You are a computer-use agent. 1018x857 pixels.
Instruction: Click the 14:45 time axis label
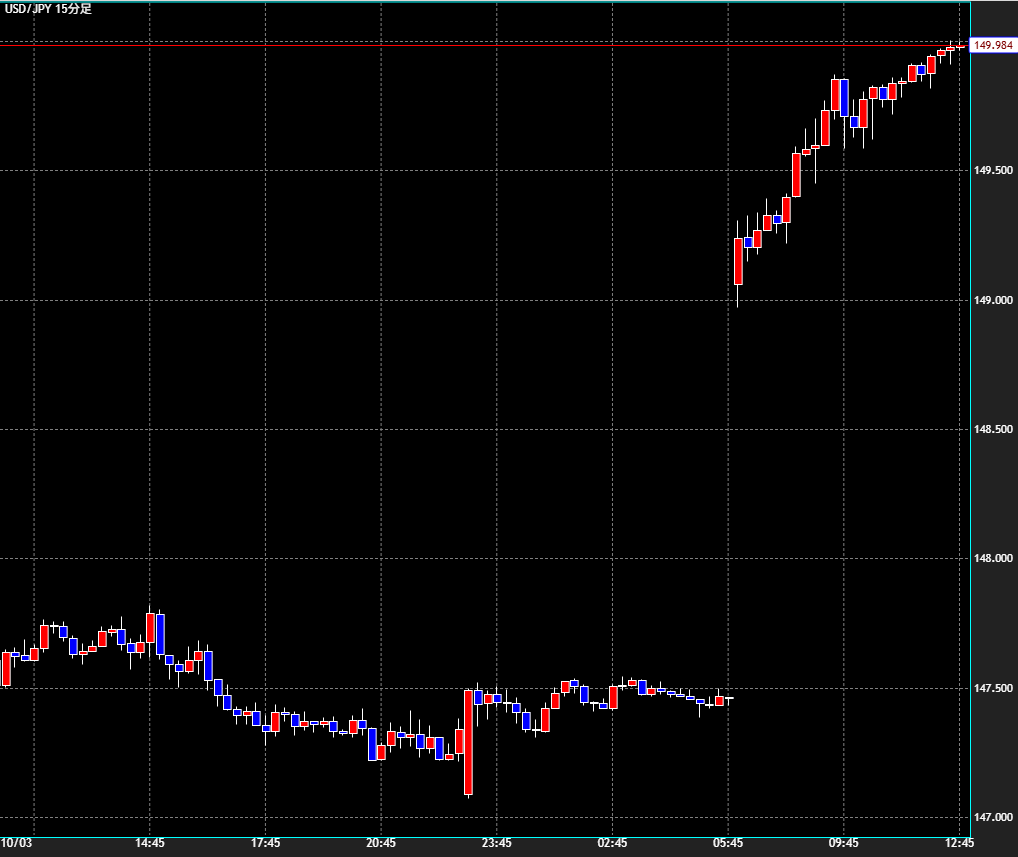tap(150, 843)
